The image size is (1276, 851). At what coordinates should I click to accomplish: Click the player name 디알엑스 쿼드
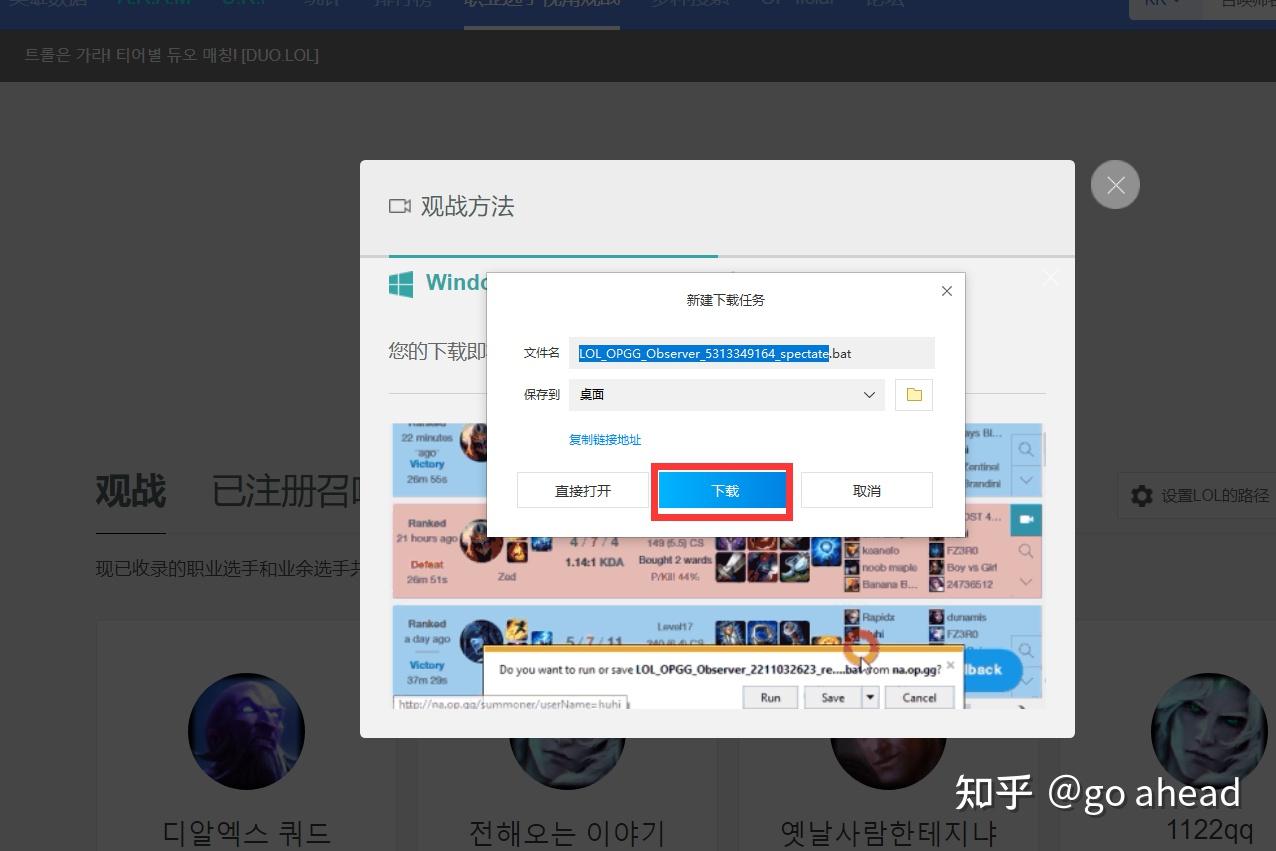pos(247,832)
